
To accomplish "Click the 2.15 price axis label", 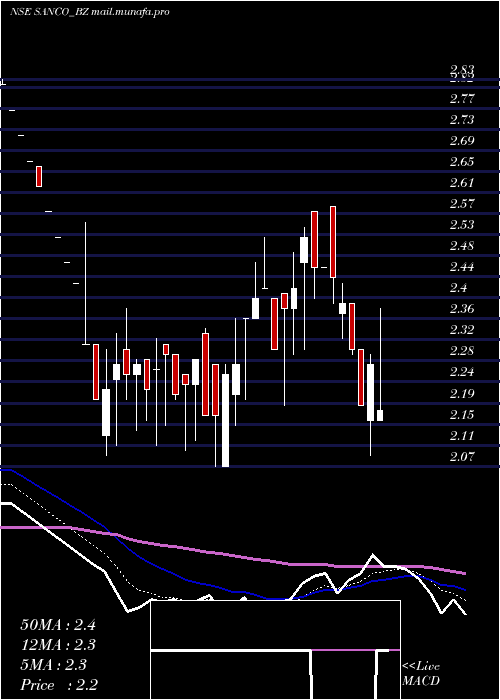I will pyautogui.click(x=462, y=415).
